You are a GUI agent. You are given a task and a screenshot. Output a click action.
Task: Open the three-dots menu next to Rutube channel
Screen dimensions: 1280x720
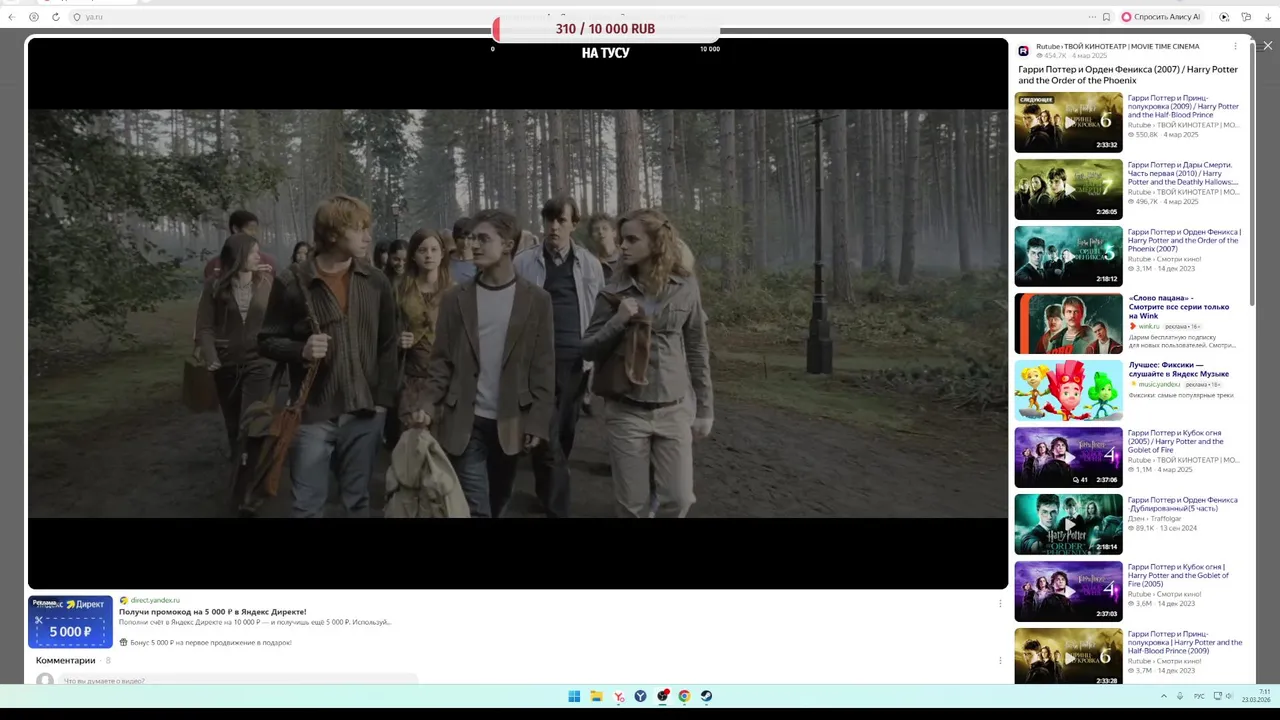click(1235, 47)
